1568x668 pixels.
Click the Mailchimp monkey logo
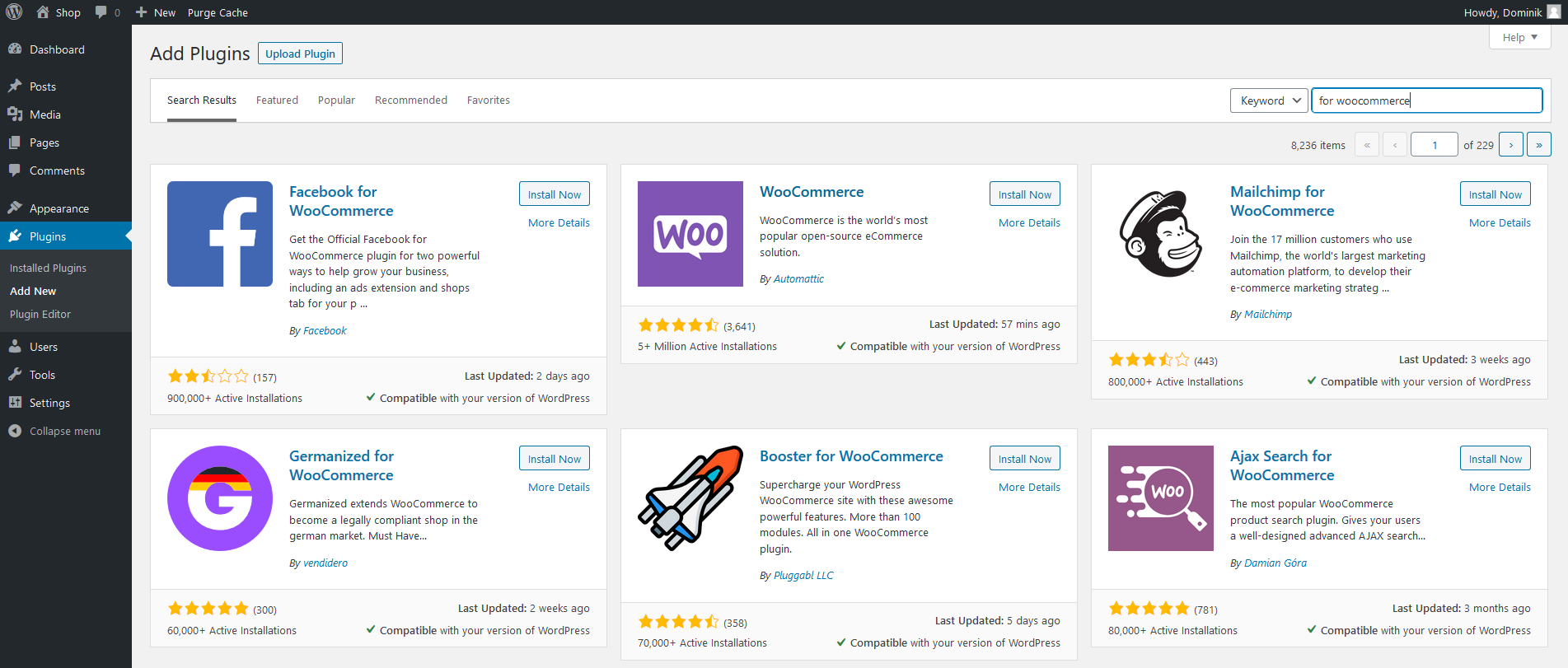pyautogui.click(x=1161, y=234)
